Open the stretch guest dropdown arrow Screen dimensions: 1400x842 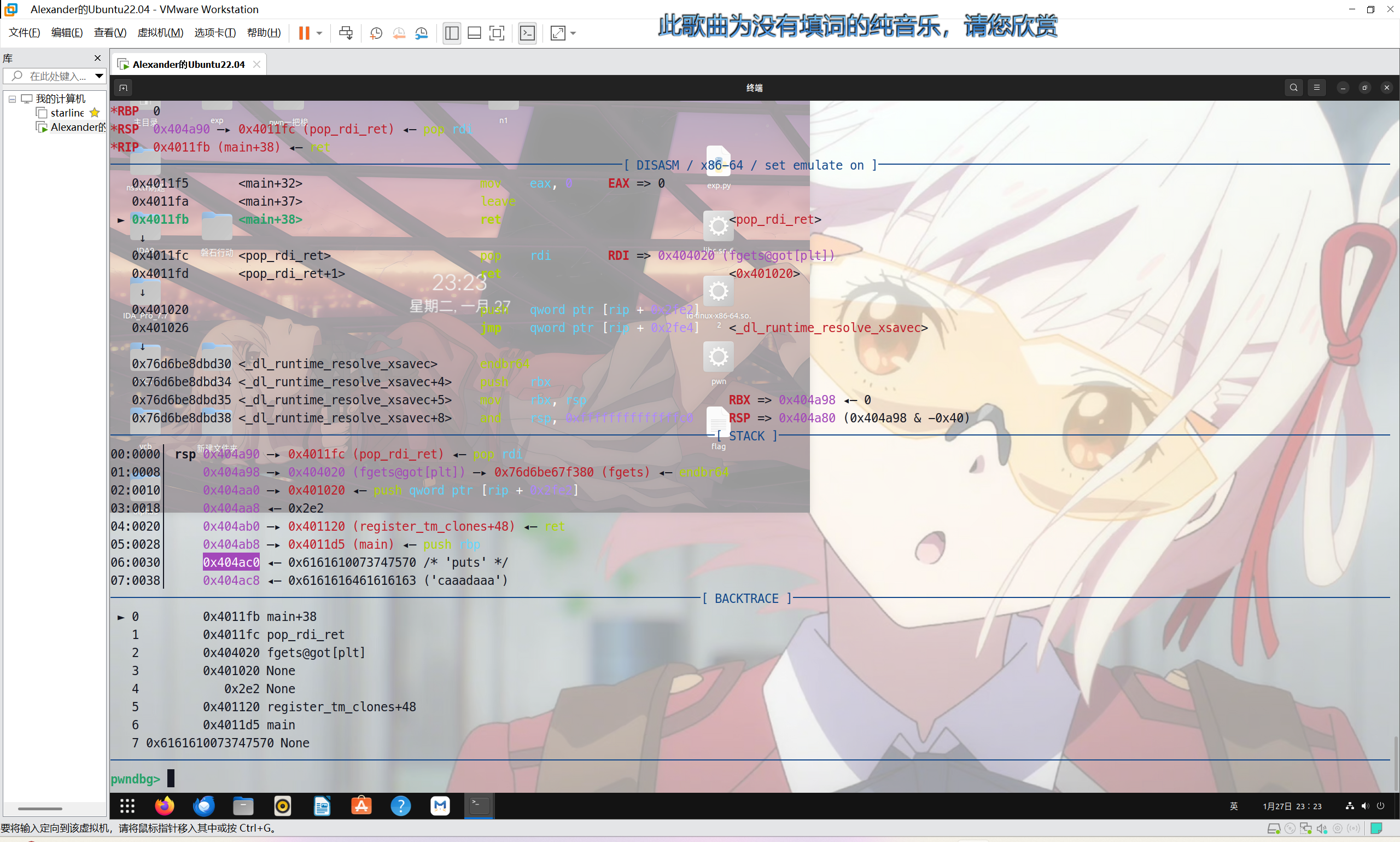click(573, 33)
